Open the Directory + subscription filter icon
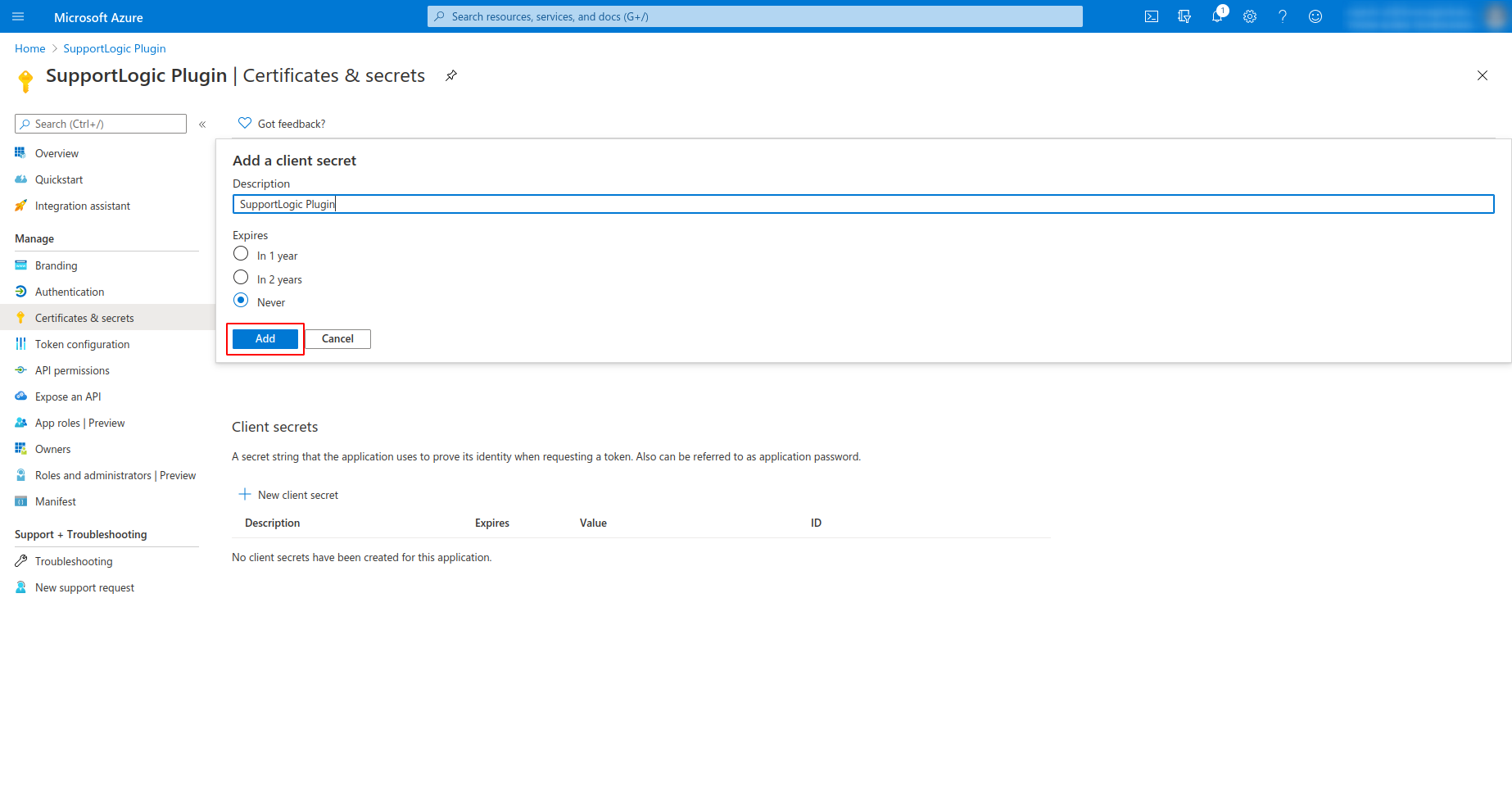This screenshot has width=1512, height=802. pyautogui.click(x=1184, y=16)
